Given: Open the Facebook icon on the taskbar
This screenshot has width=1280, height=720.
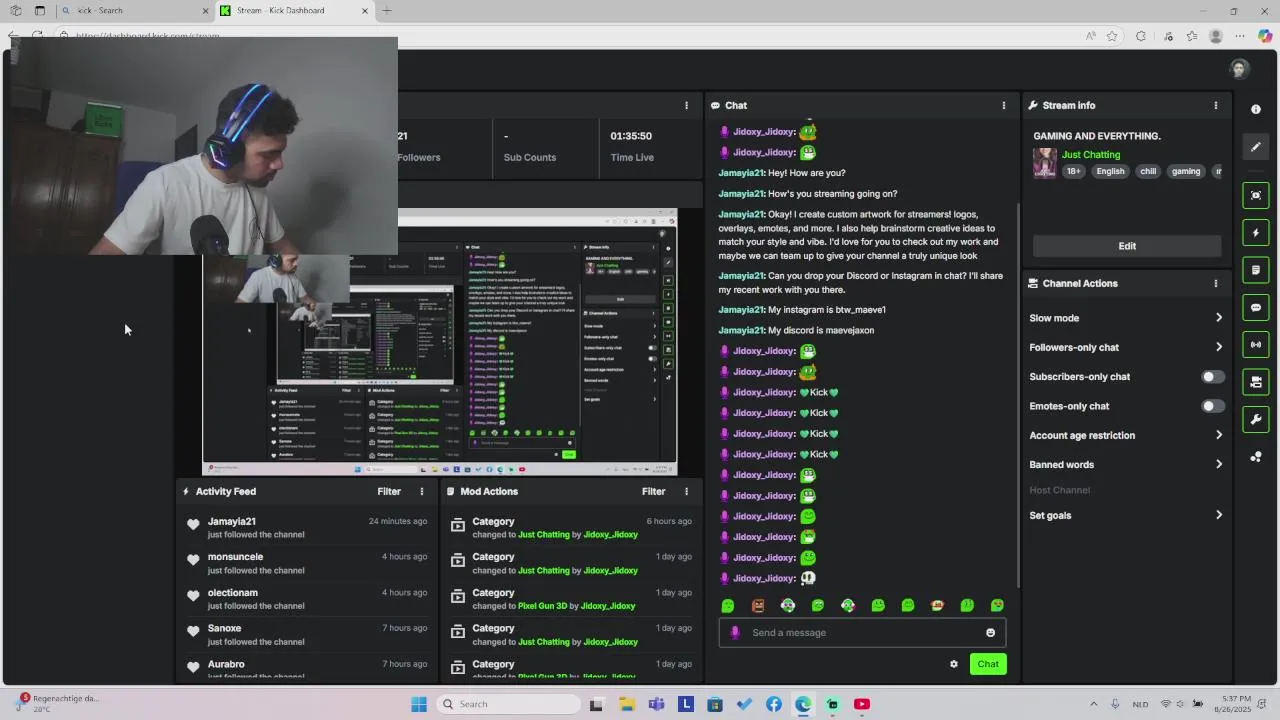Looking at the screenshot, I should pyautogui.click(x=774, y=704).
